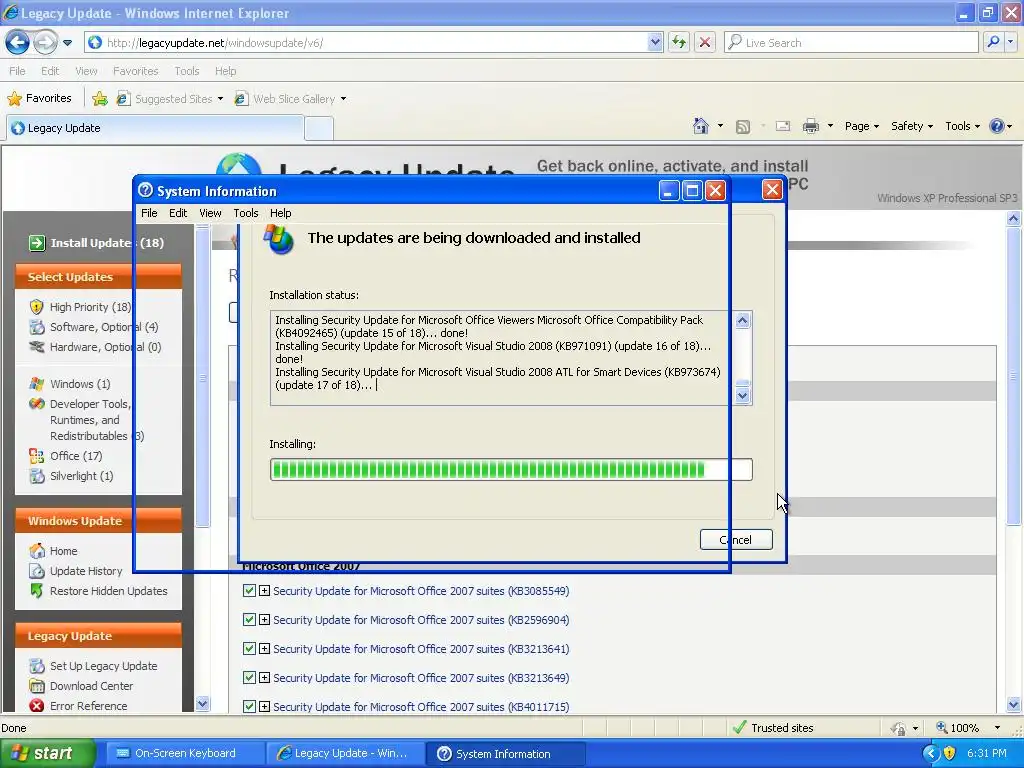Click Add to Favorites Bar icon
The height and width of the screenshot is (768, 1024).
coord(100,99)
